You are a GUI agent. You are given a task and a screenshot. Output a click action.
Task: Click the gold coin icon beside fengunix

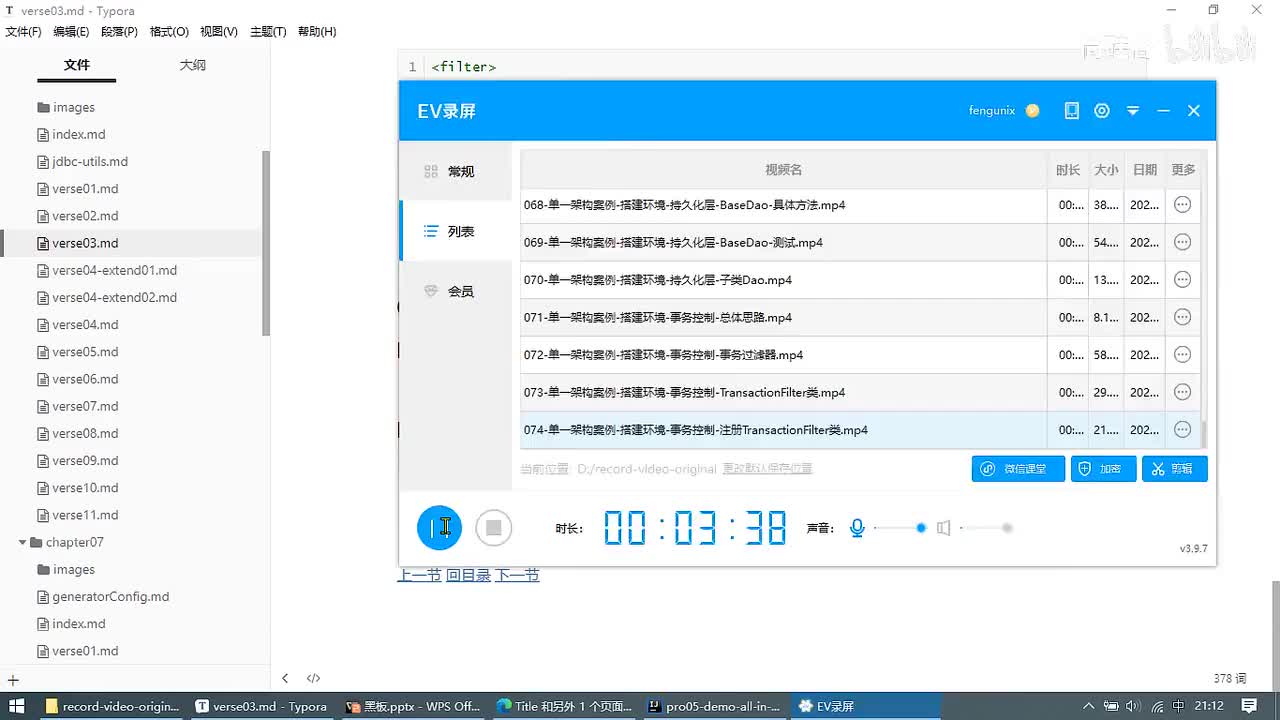1032,111
